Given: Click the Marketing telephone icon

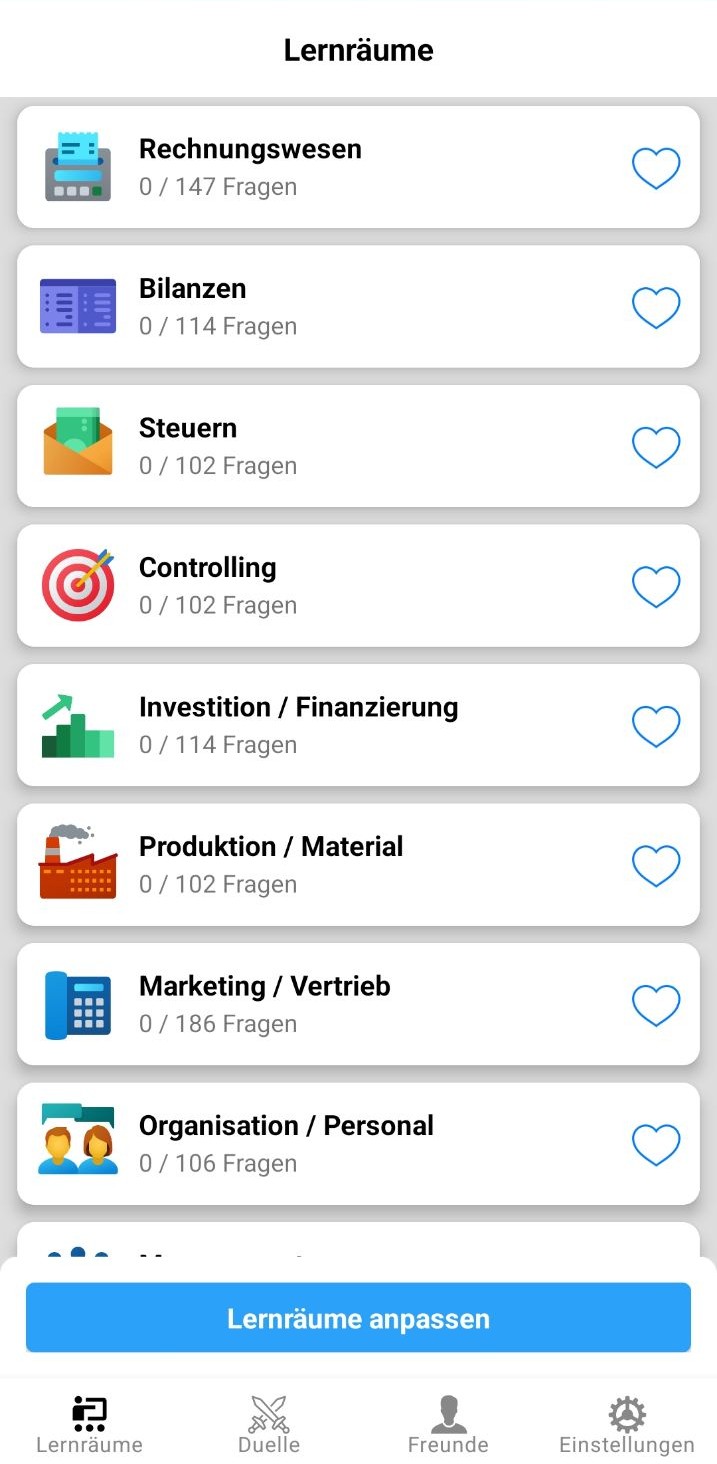Looking at the screenshot, I should point(78,1004).
